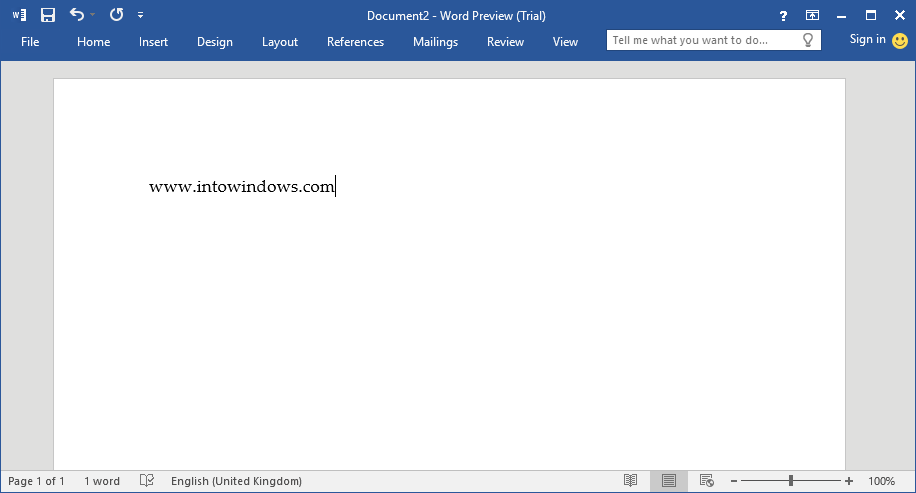Go to the Layout tab
The height and width of the screenshot is (493, 916).
tap(280, 41)
